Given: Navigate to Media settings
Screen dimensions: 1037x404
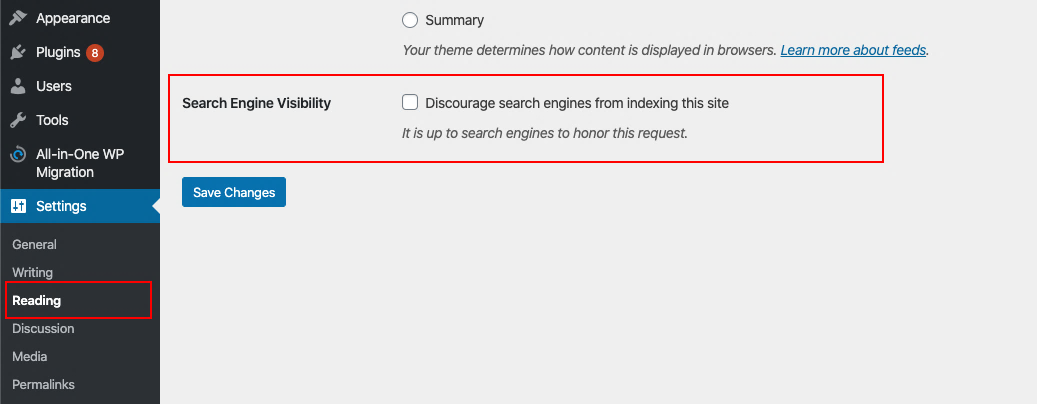Looking at the screenshot, I should pyautogui.click(x=30, y=356).
